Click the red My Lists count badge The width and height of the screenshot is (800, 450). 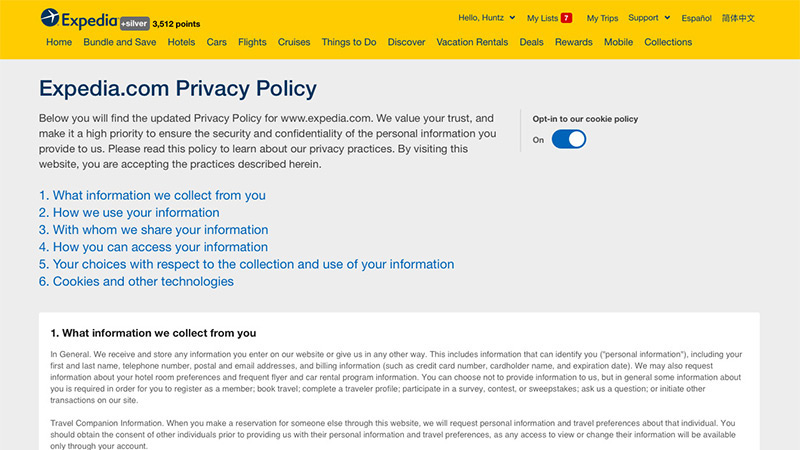click(566, 18)
